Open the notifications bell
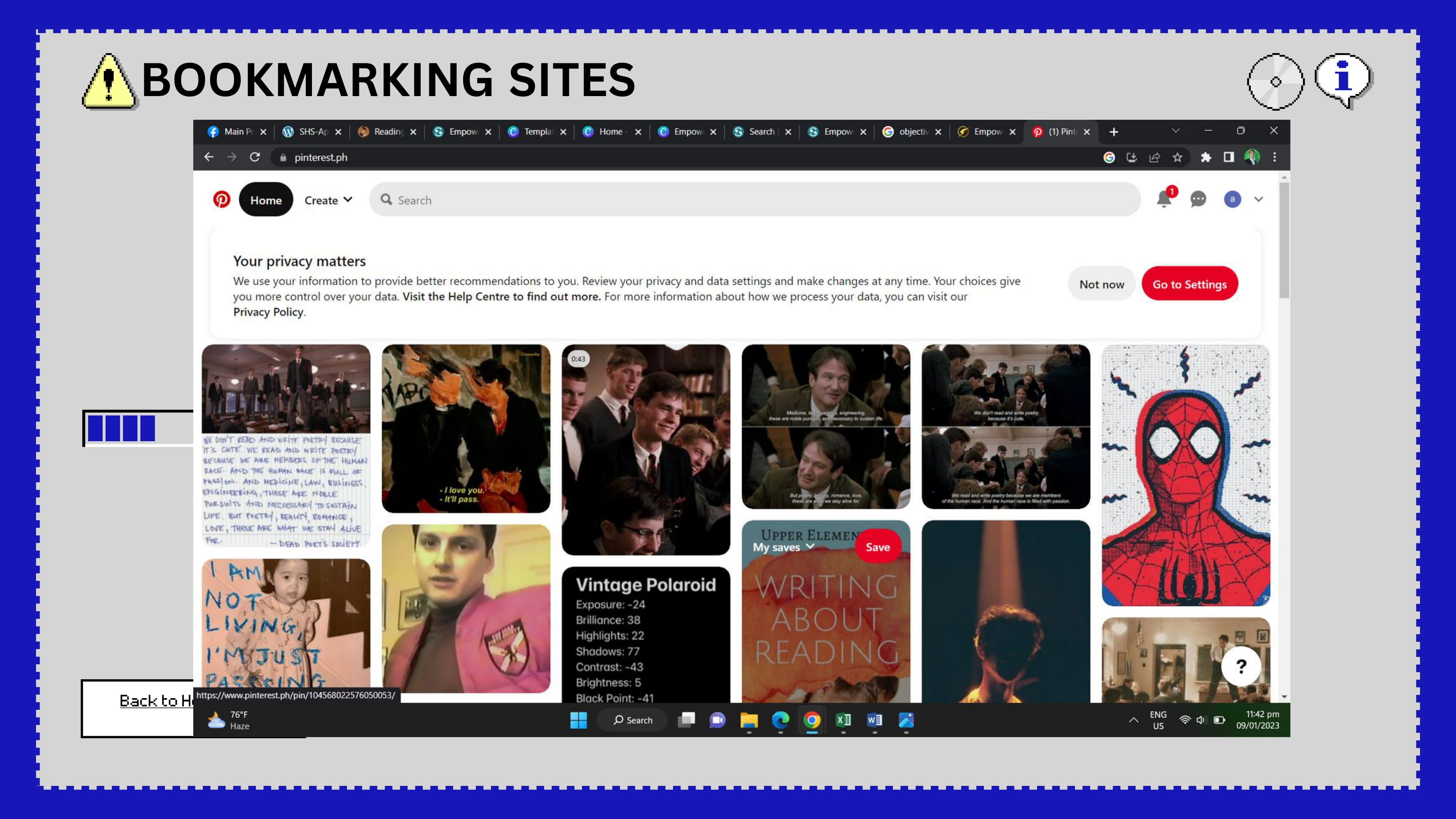The width and height of the screenshot is (1456, 819). tap(1164, 199)
